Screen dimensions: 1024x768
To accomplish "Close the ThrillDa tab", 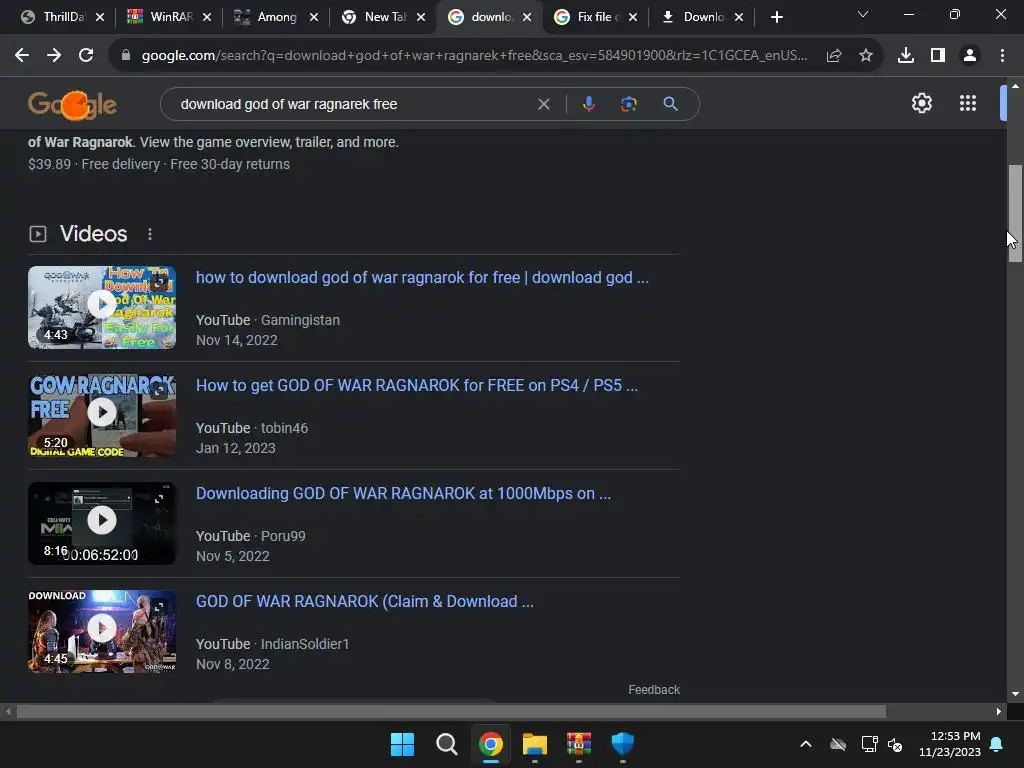I will tap(100, 17).
